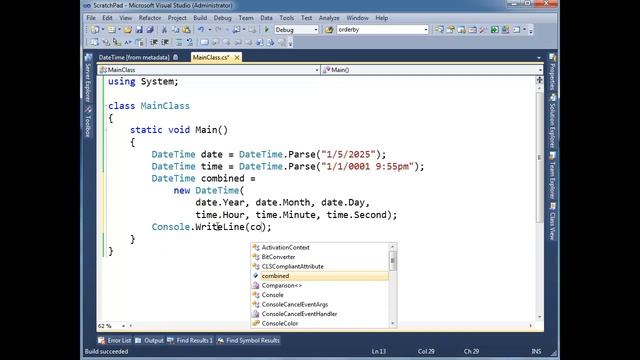The image size is (640, 360).
Task: Start debugging with the green play icon
Action: click(267, 30)
